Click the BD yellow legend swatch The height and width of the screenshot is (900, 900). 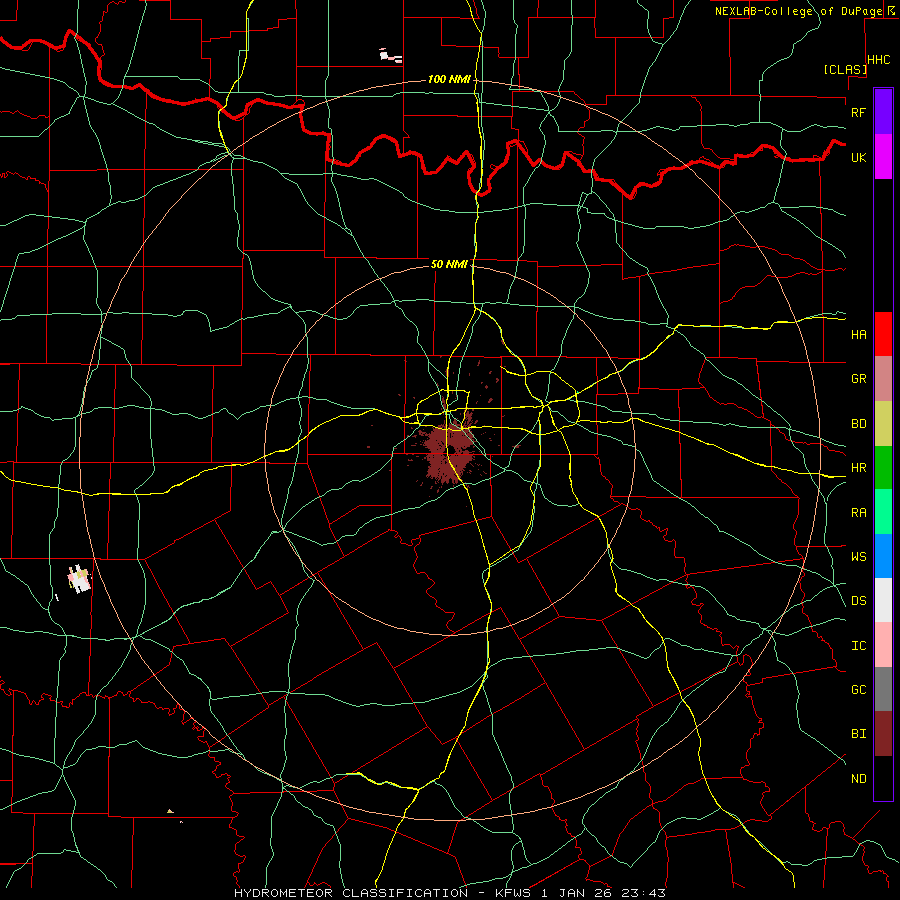pos(883,424)
